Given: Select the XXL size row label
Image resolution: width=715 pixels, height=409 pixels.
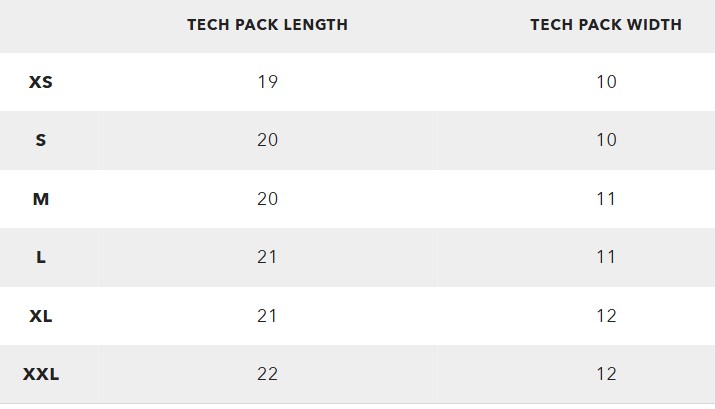Looking at the screenshot, I should click(41, 374).
